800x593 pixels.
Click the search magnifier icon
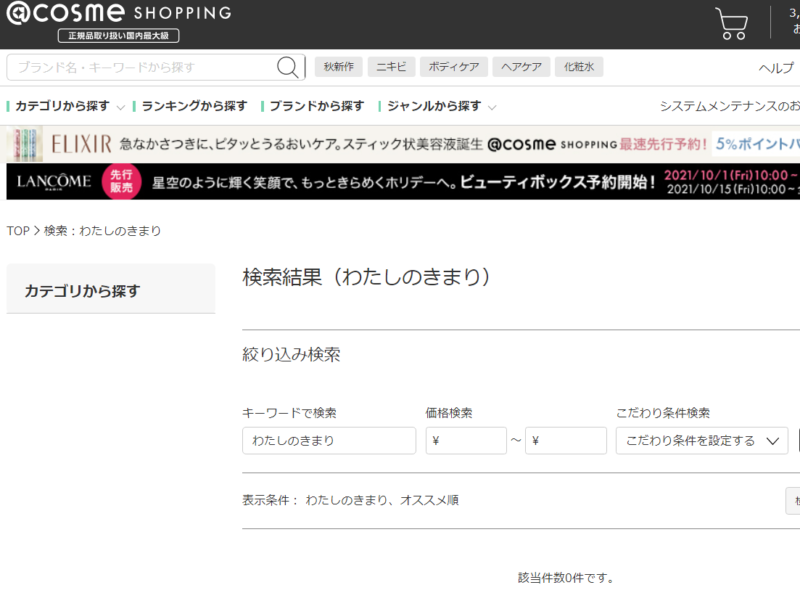288,67
